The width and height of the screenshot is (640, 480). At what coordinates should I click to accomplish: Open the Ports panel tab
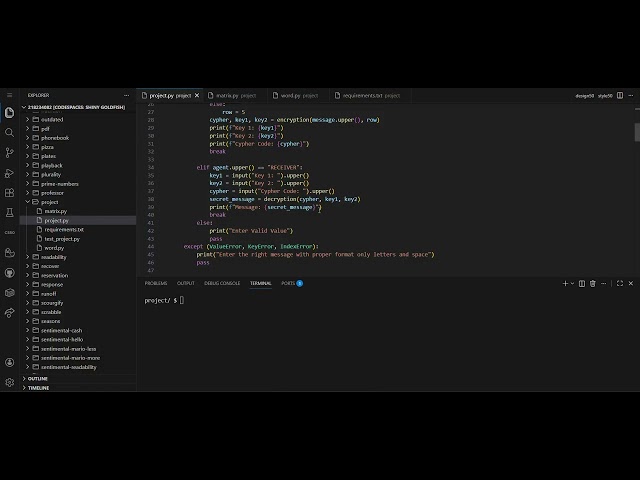click(292, 283)
